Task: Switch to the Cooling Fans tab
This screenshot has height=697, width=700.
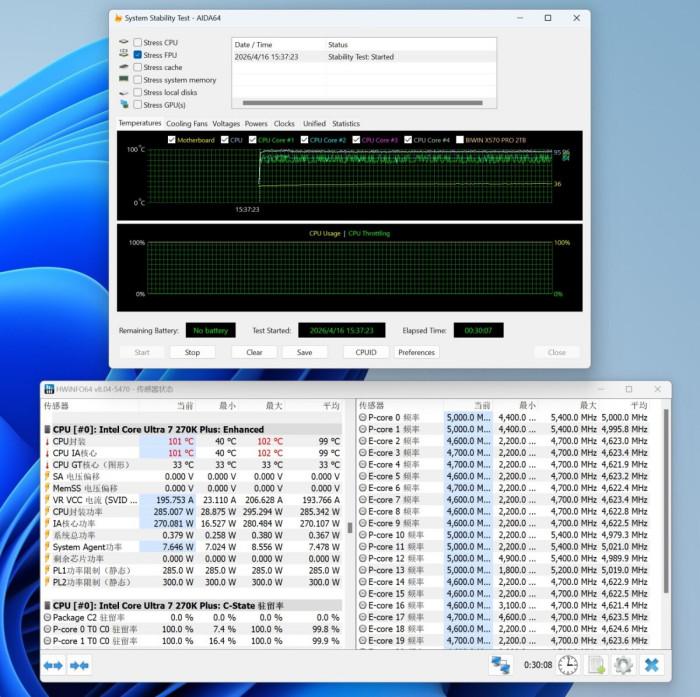Action: (x=187, y=124)
